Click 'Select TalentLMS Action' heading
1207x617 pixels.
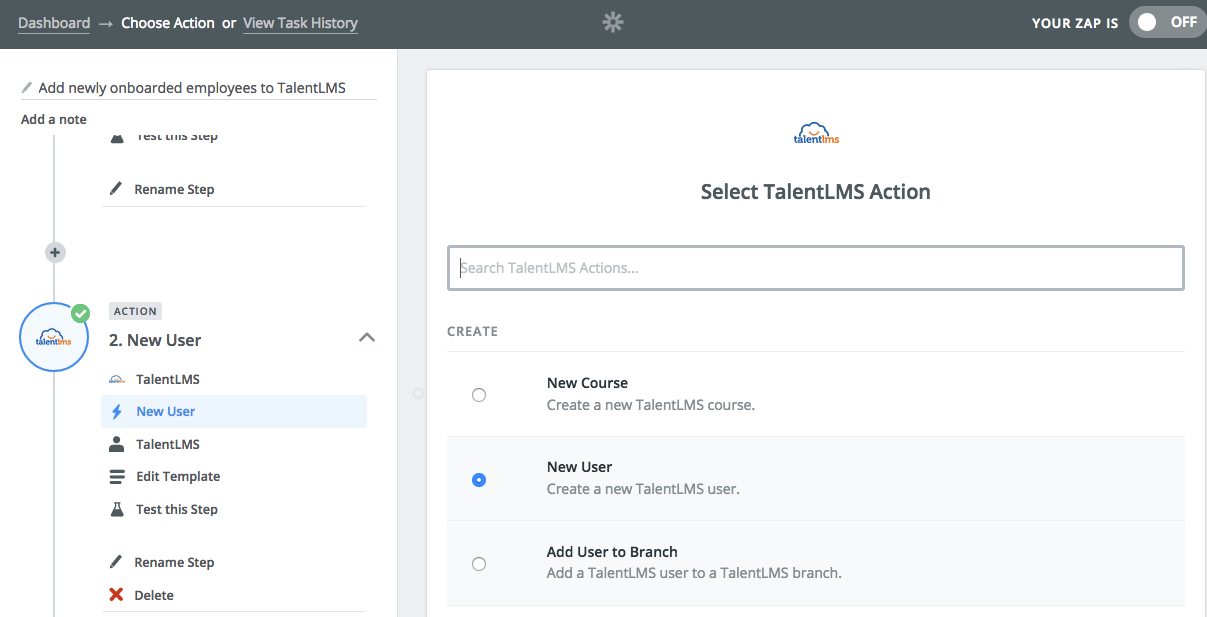point(816,192)
